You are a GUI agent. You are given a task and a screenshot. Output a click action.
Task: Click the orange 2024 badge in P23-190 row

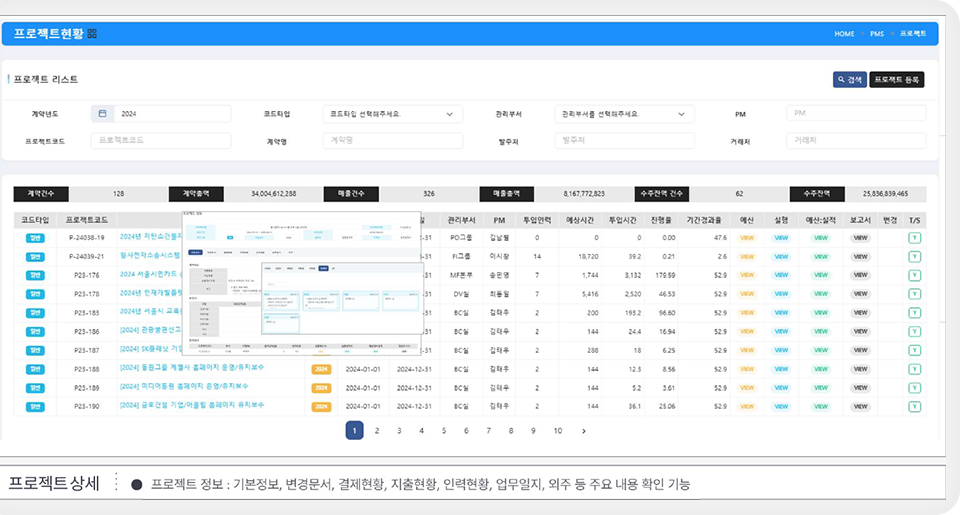pos(321,407)
